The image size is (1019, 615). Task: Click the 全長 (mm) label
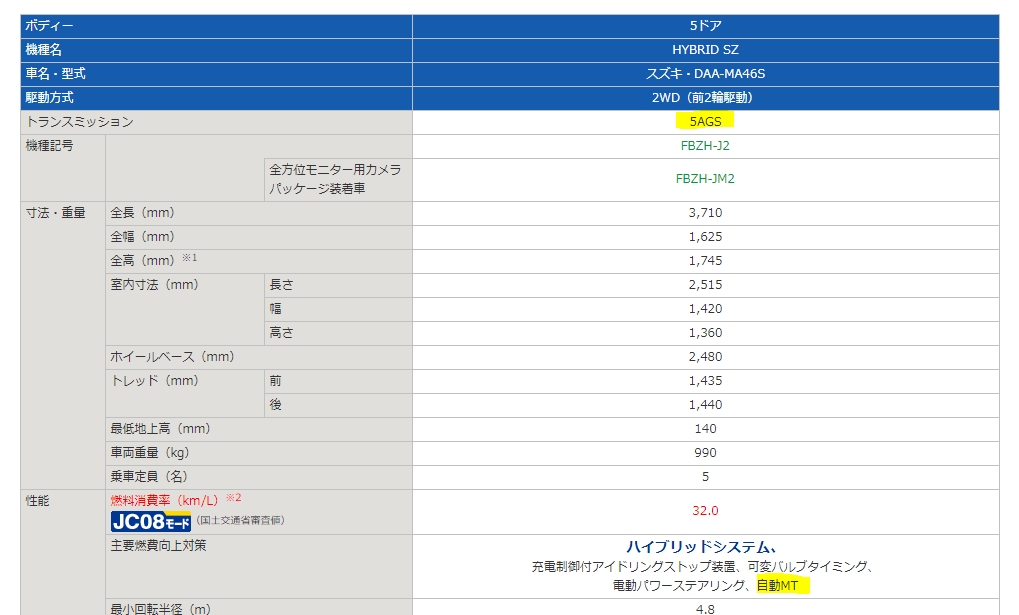(142, 213)
